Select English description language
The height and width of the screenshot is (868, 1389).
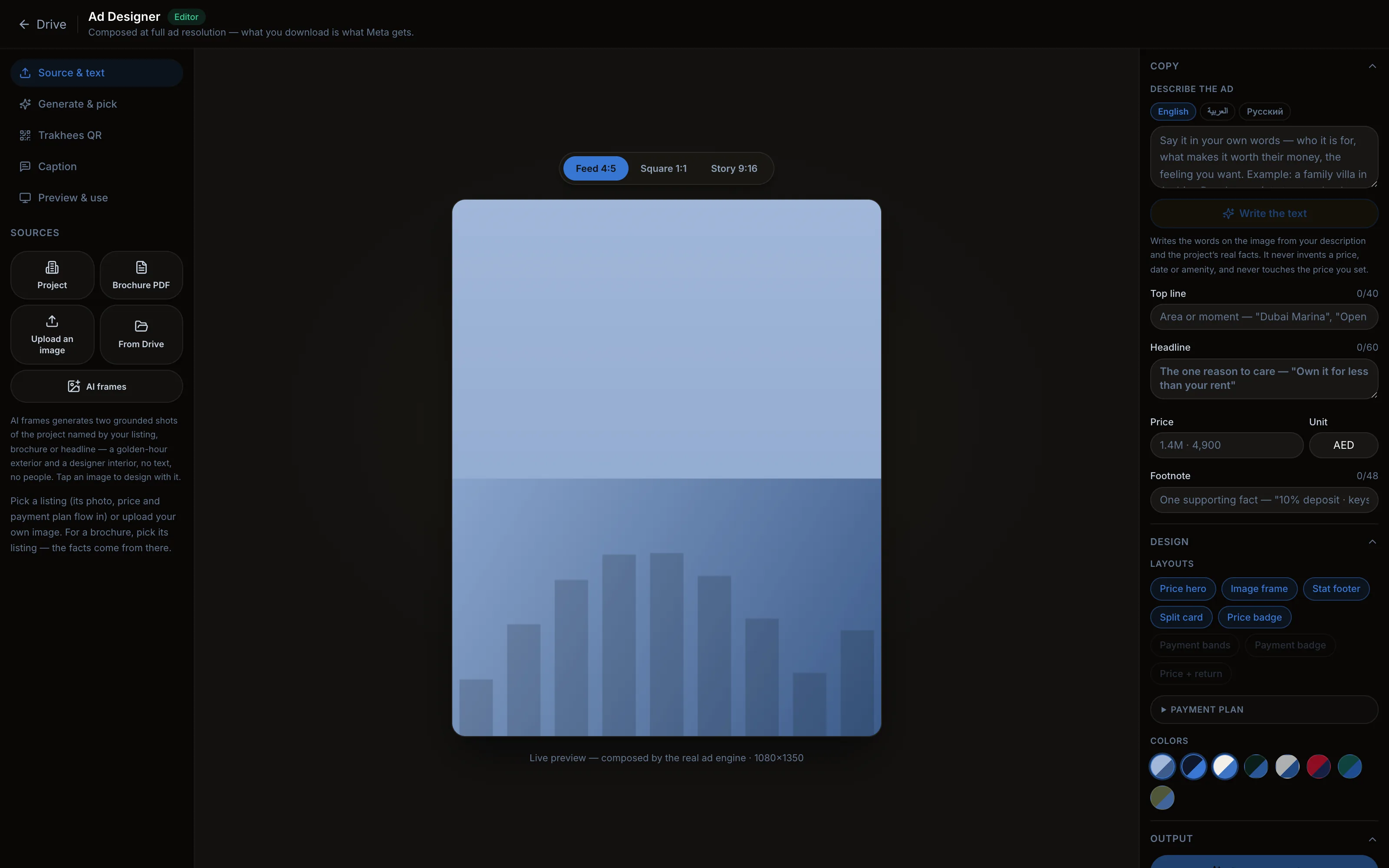pos(1172,112)
